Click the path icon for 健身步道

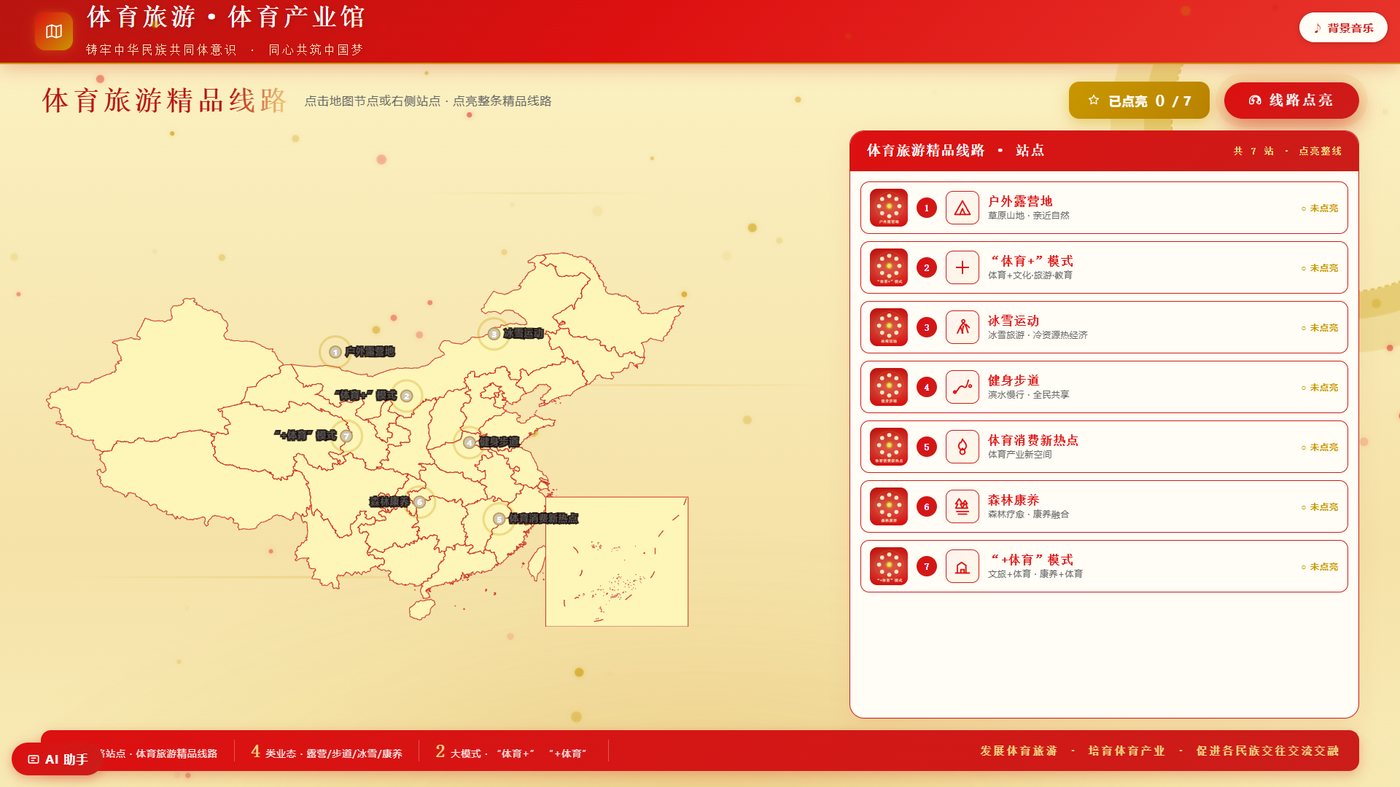962,387
